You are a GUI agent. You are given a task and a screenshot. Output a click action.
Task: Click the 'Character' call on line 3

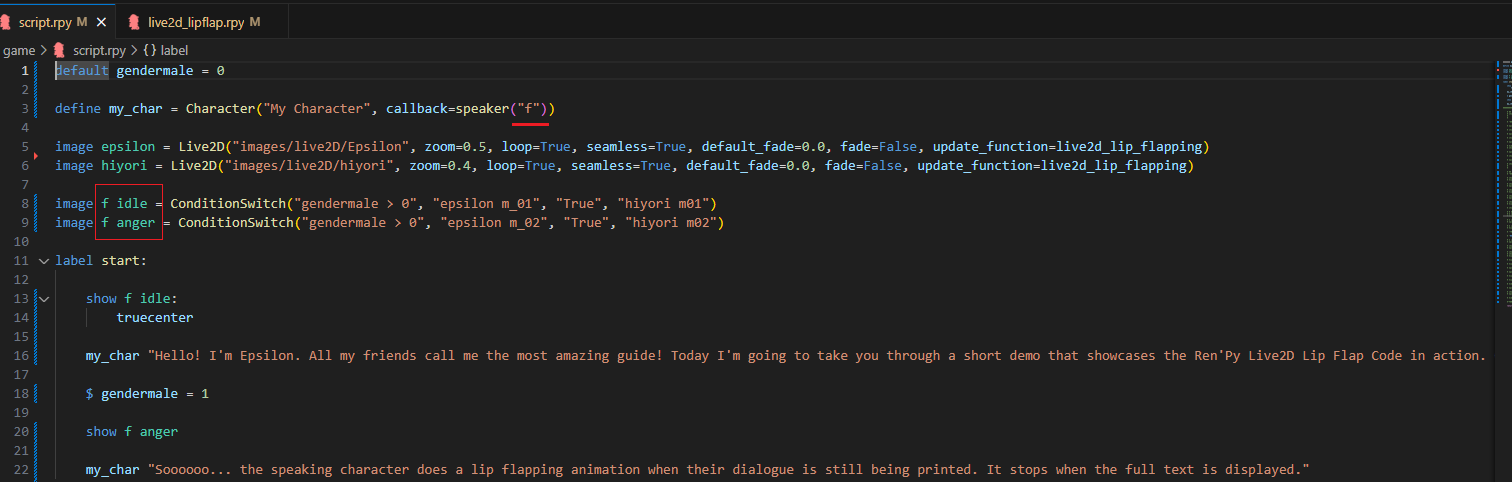pyautogui.click(x=220, y=108)
